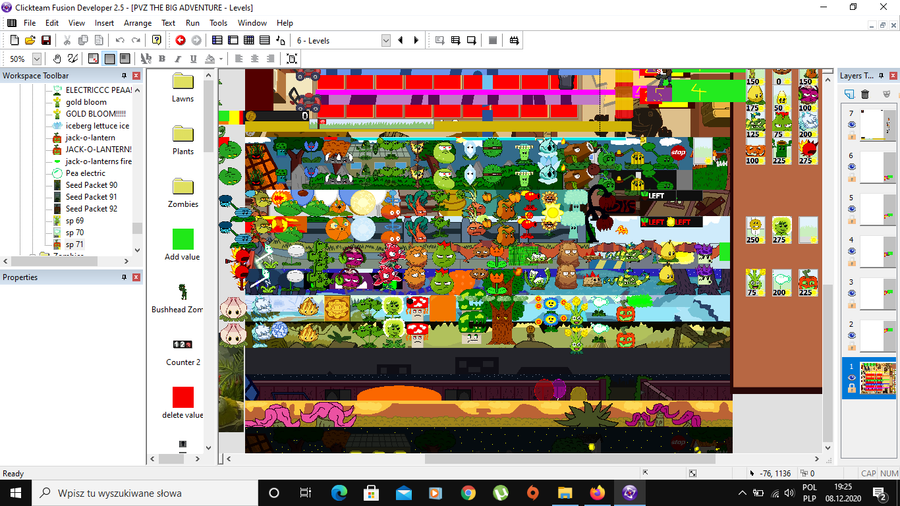Image resolution: width=900 pixels, height=506 pixels.
Task: Open the Tools menu
Action: (218, 23)
